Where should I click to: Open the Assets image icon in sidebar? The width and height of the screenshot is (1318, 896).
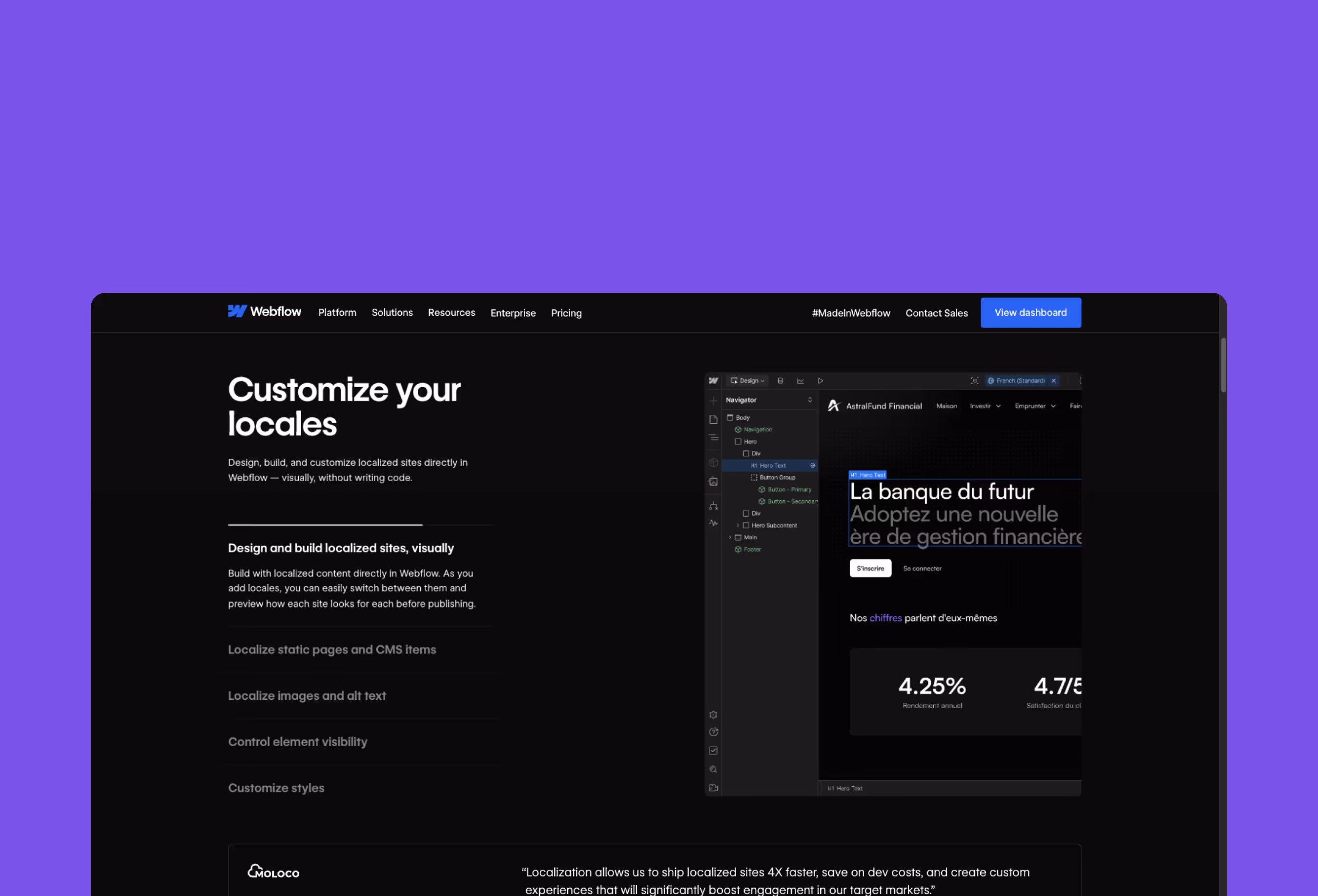tap(714, 482)
